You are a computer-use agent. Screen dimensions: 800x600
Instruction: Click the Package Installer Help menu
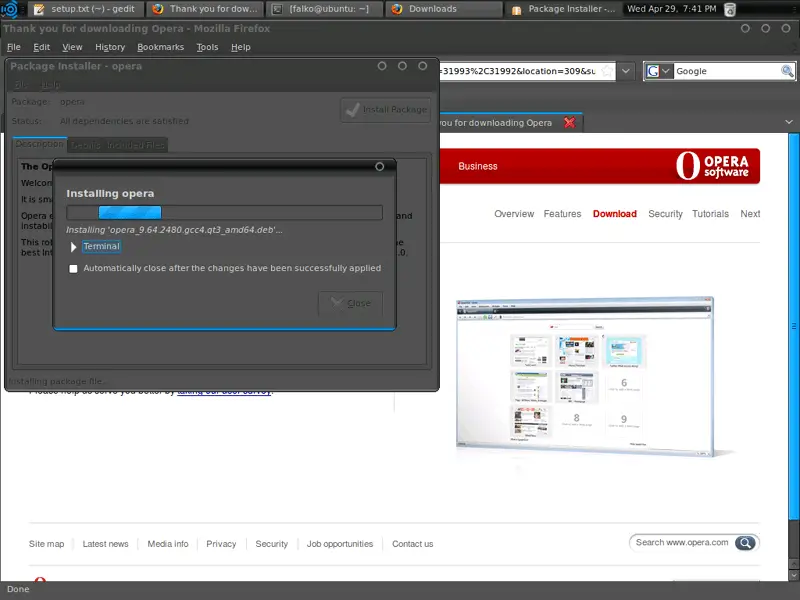(x=50, y=85)
